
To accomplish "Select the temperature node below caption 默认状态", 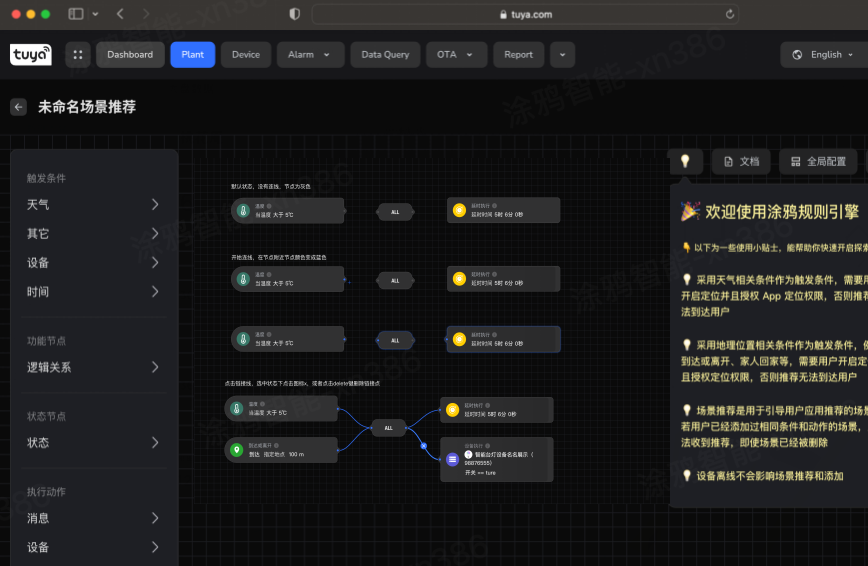I will click(x=288, y=210).
